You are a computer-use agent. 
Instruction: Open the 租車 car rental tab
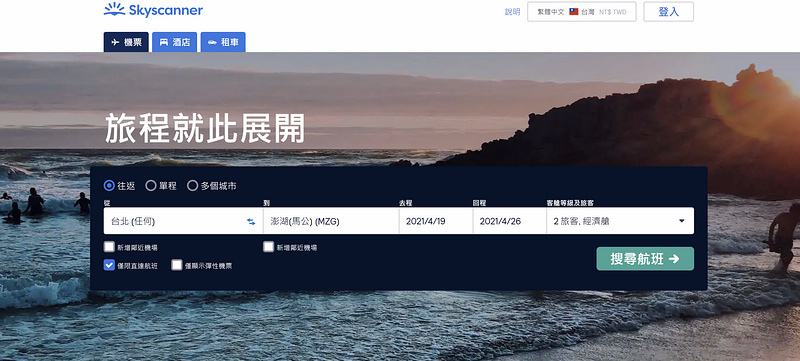223,42
